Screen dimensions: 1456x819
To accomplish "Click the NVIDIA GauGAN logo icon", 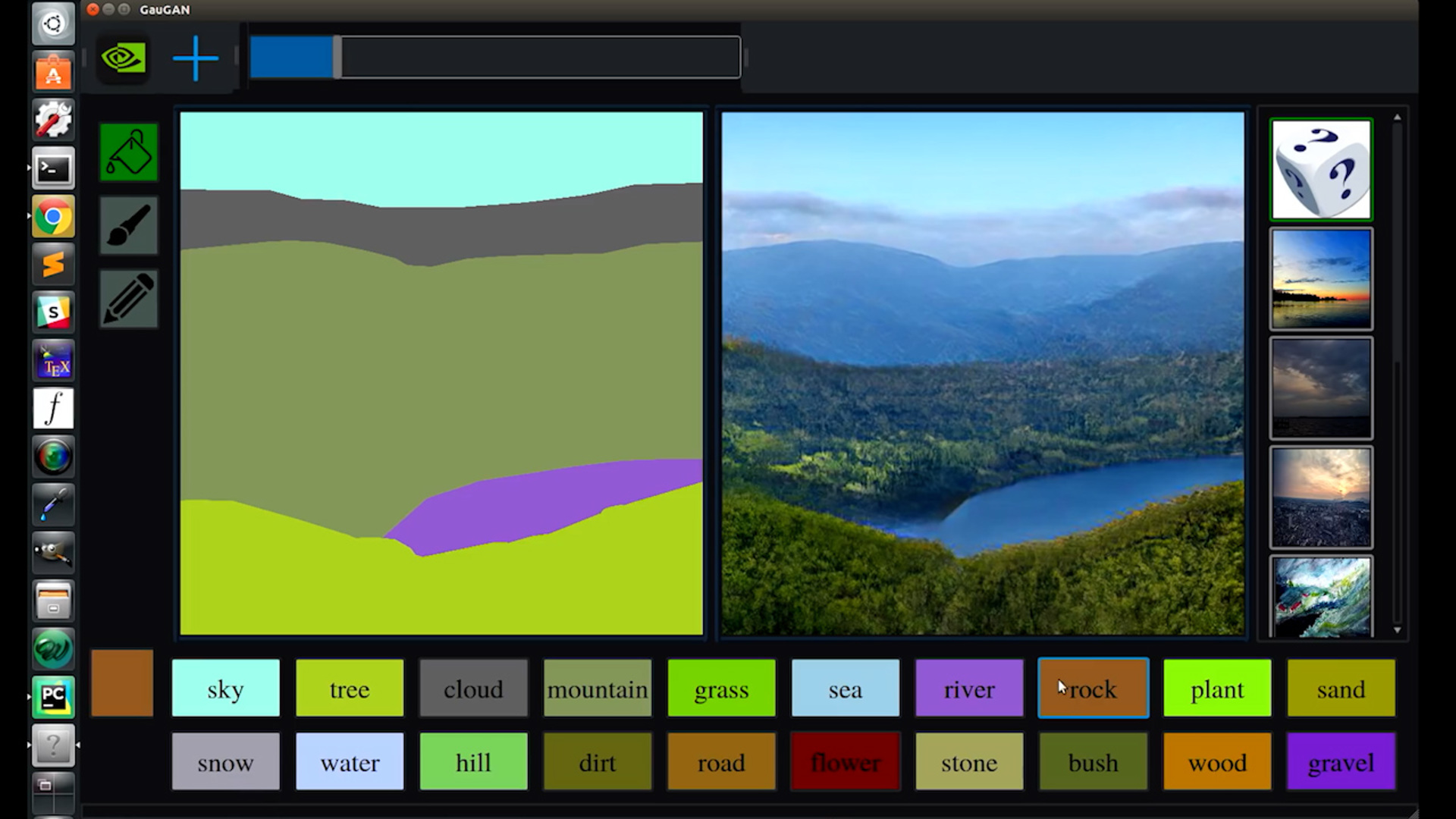I will tap(121, 58).
